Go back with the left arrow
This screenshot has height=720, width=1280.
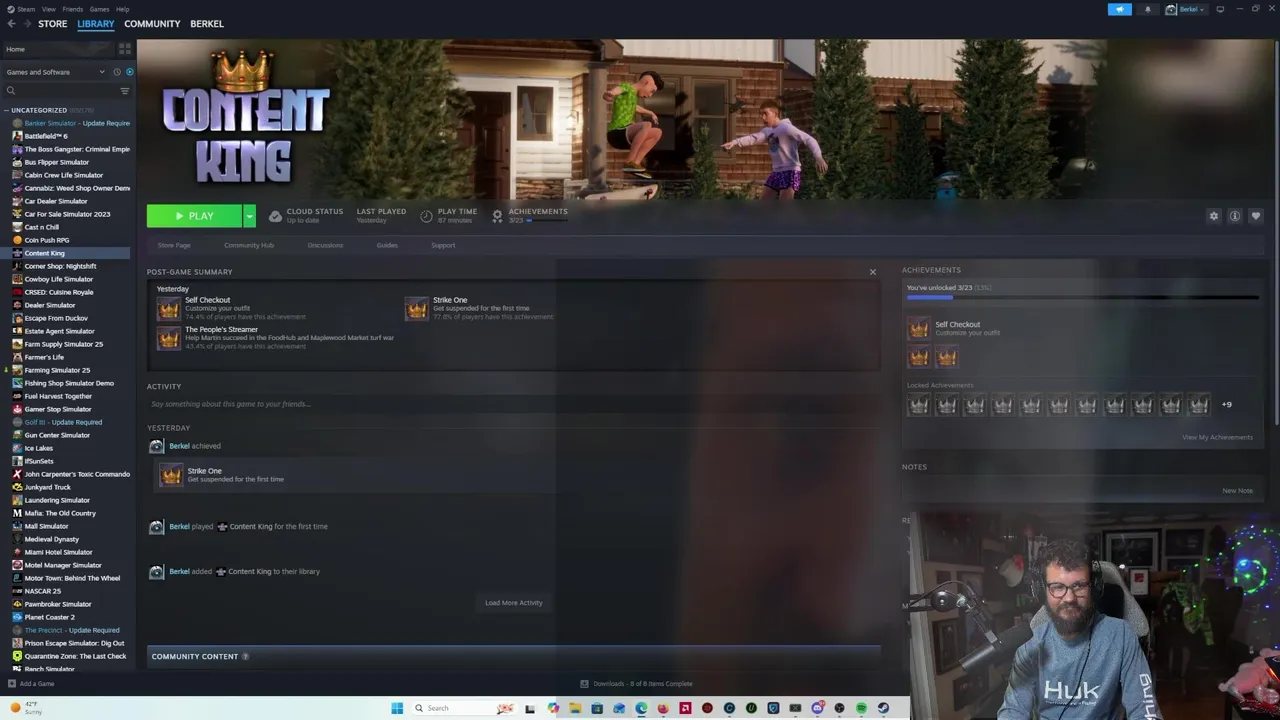[11, 24]
